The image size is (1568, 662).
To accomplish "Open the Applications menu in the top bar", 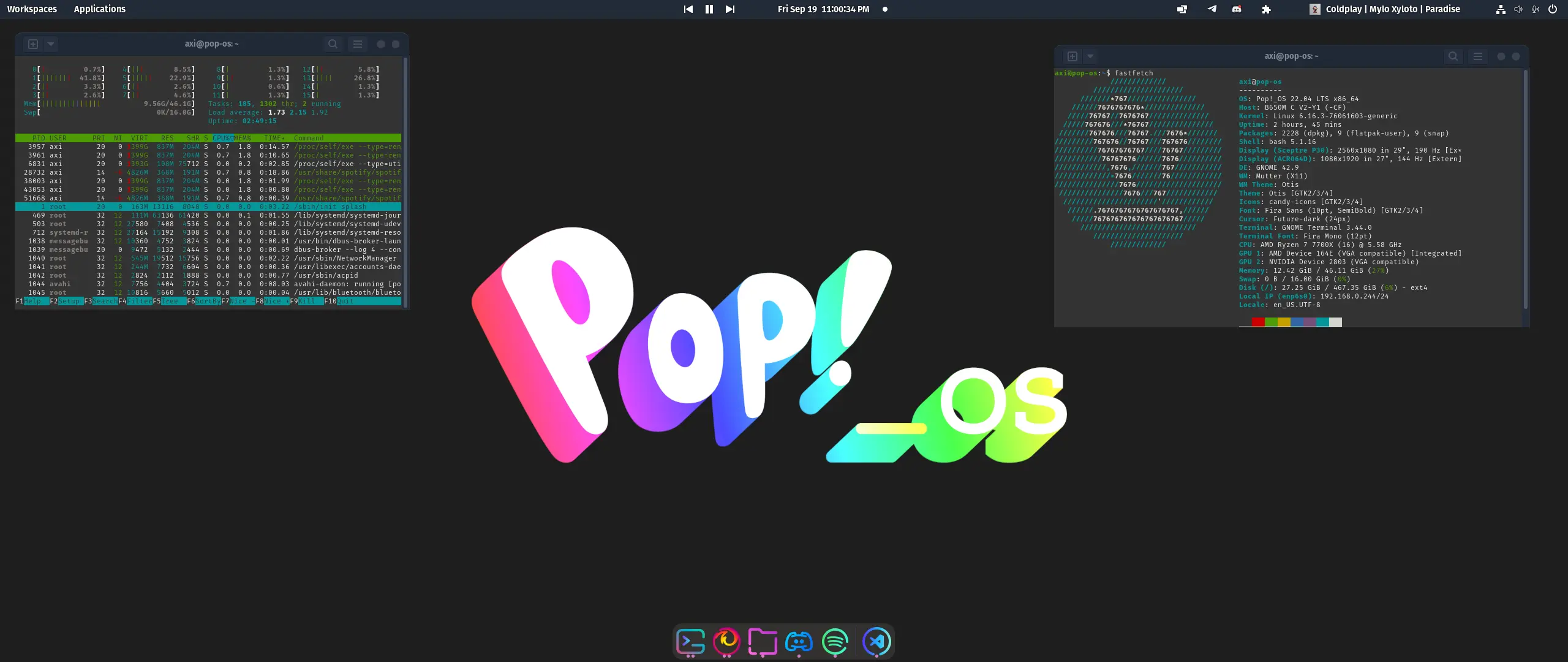I will pyautogui.click(x=99, y=9).
